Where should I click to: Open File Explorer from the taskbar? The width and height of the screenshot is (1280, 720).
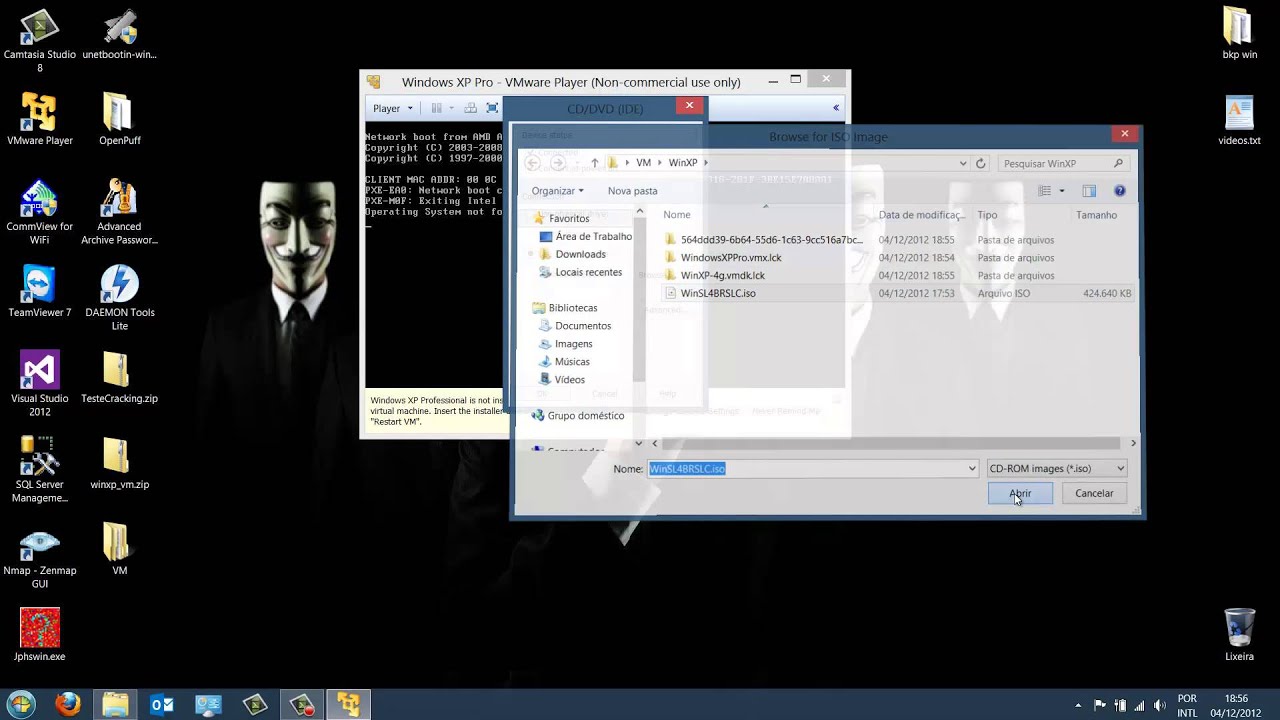[x=115, y=704]
